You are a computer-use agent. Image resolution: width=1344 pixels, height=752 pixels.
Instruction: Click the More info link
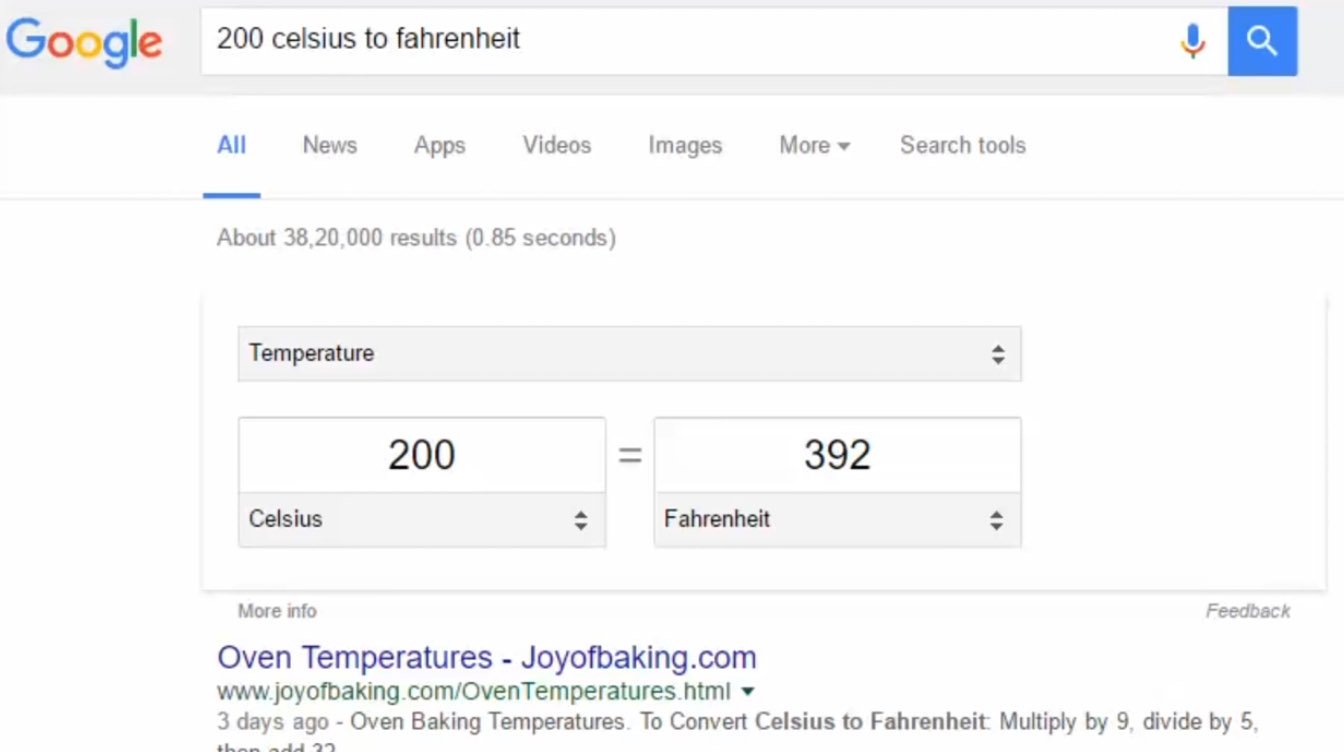tap(277, 611)
